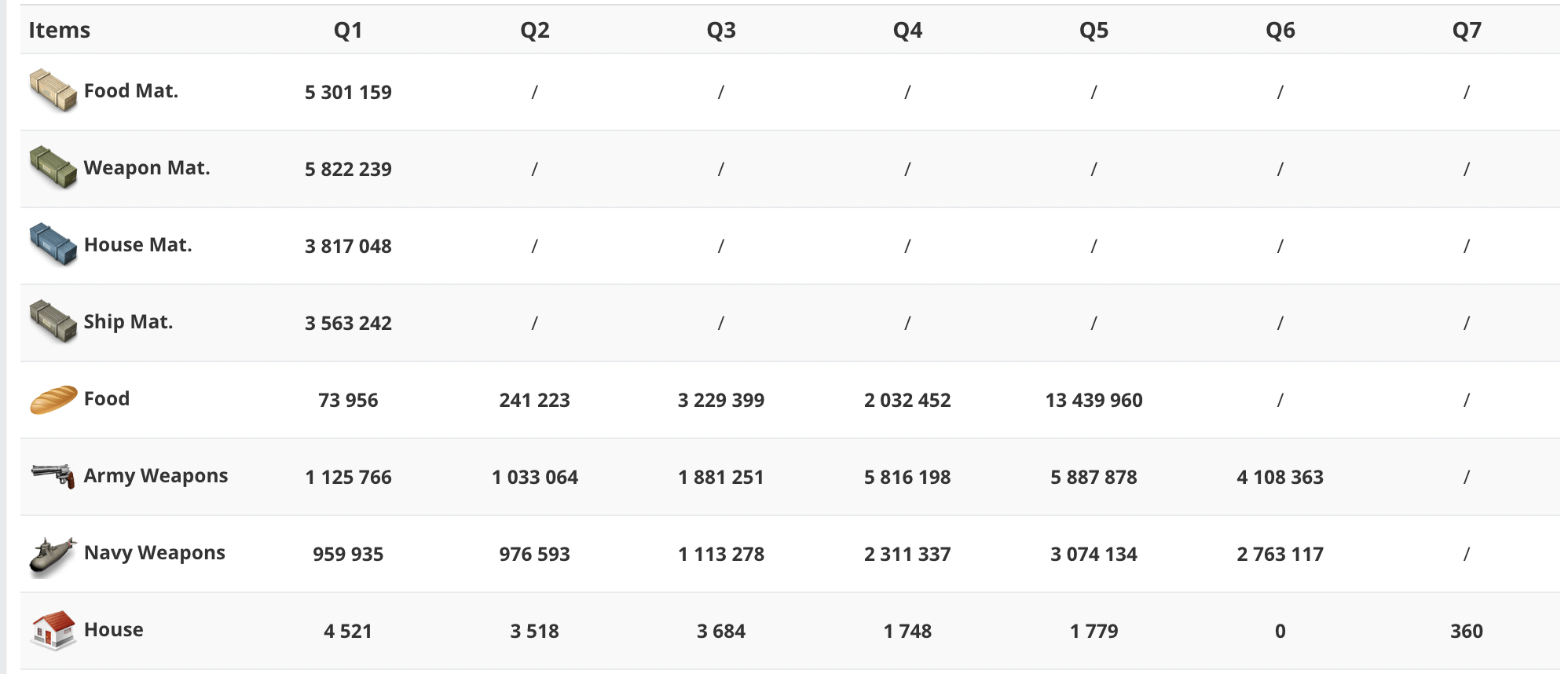Click the revolver Army Weapons icon
The height and width of the screenshot is (674, 1568).
pos(53,475)
